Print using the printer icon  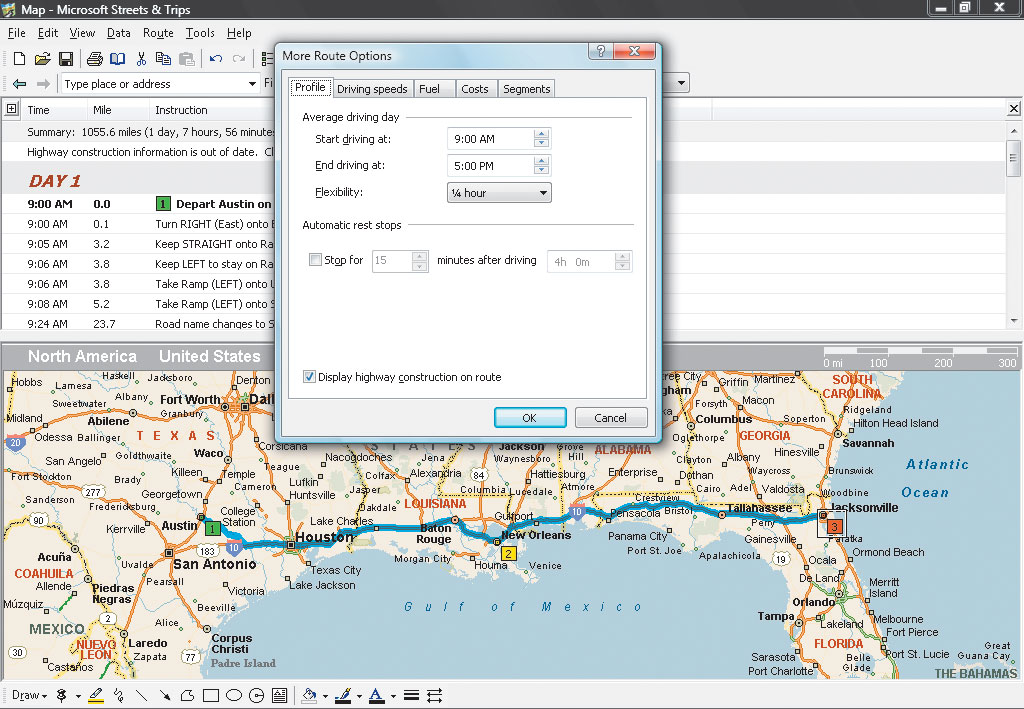point(95,59)
